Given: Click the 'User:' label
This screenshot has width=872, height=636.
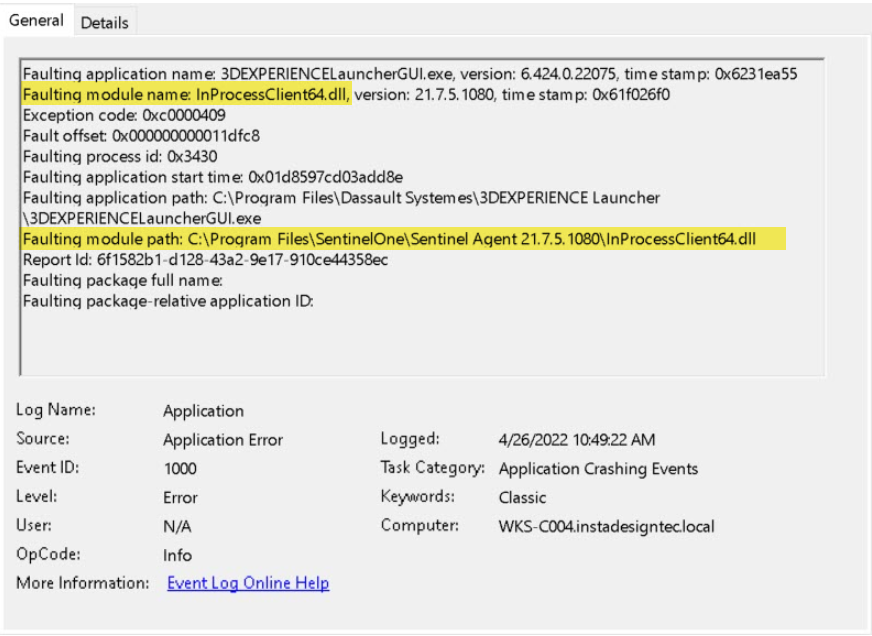Looking at the screenshot, I should [33, 525].
